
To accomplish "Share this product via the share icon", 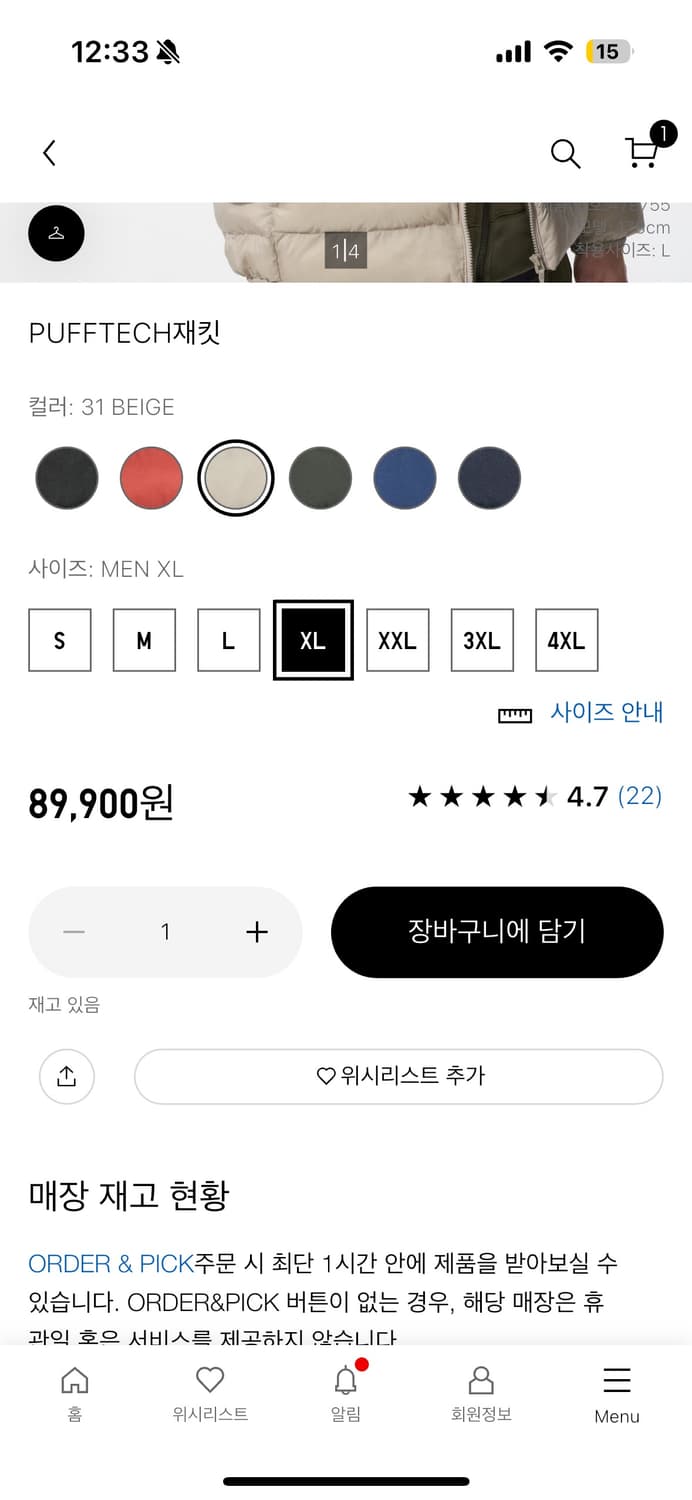I will (66, 1076).
